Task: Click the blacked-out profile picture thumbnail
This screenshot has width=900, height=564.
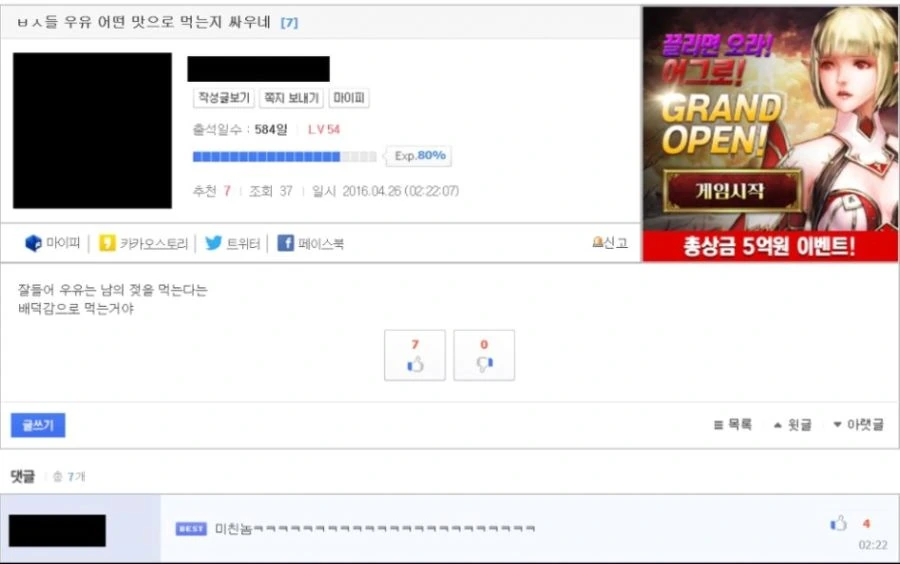Action: (x=92, y=130)
